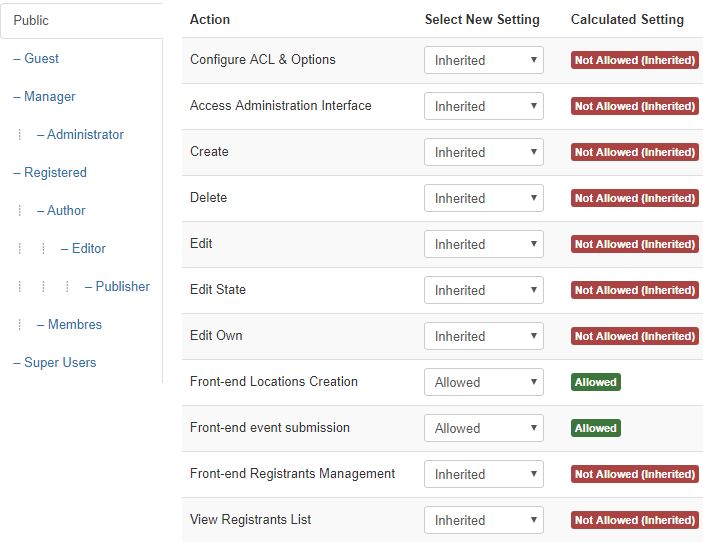703x542 pixels.
Task: Expand Edit Own permission dropdown
Action: click(484, 336)
